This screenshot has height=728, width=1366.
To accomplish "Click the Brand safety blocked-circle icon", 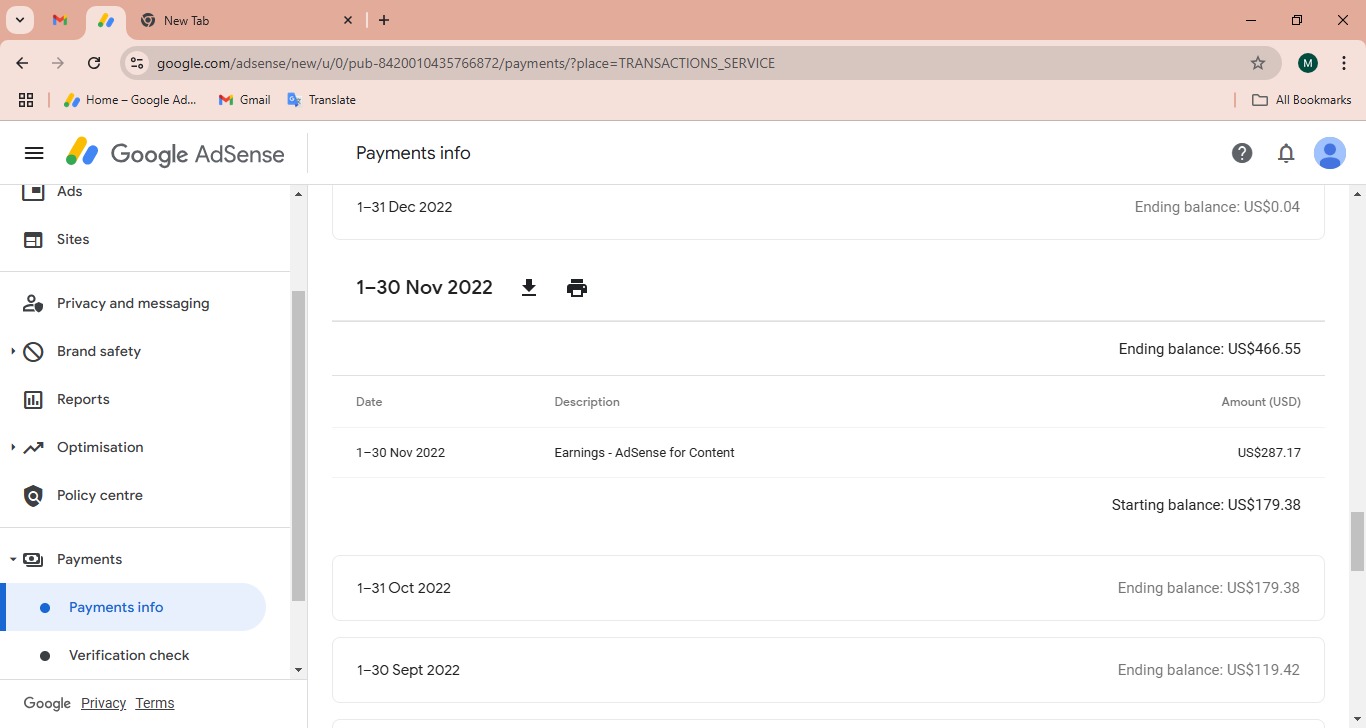I will click(x=33, y=351).
